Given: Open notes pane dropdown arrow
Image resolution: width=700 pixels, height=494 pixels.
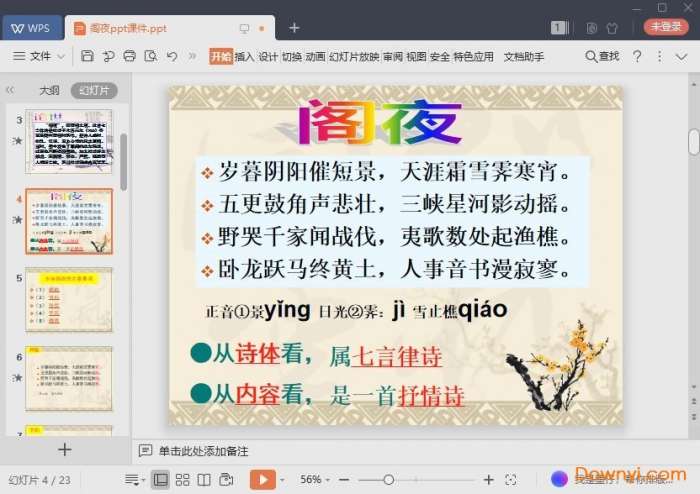Looking at the screenshot, I should (x=143, y=481).
